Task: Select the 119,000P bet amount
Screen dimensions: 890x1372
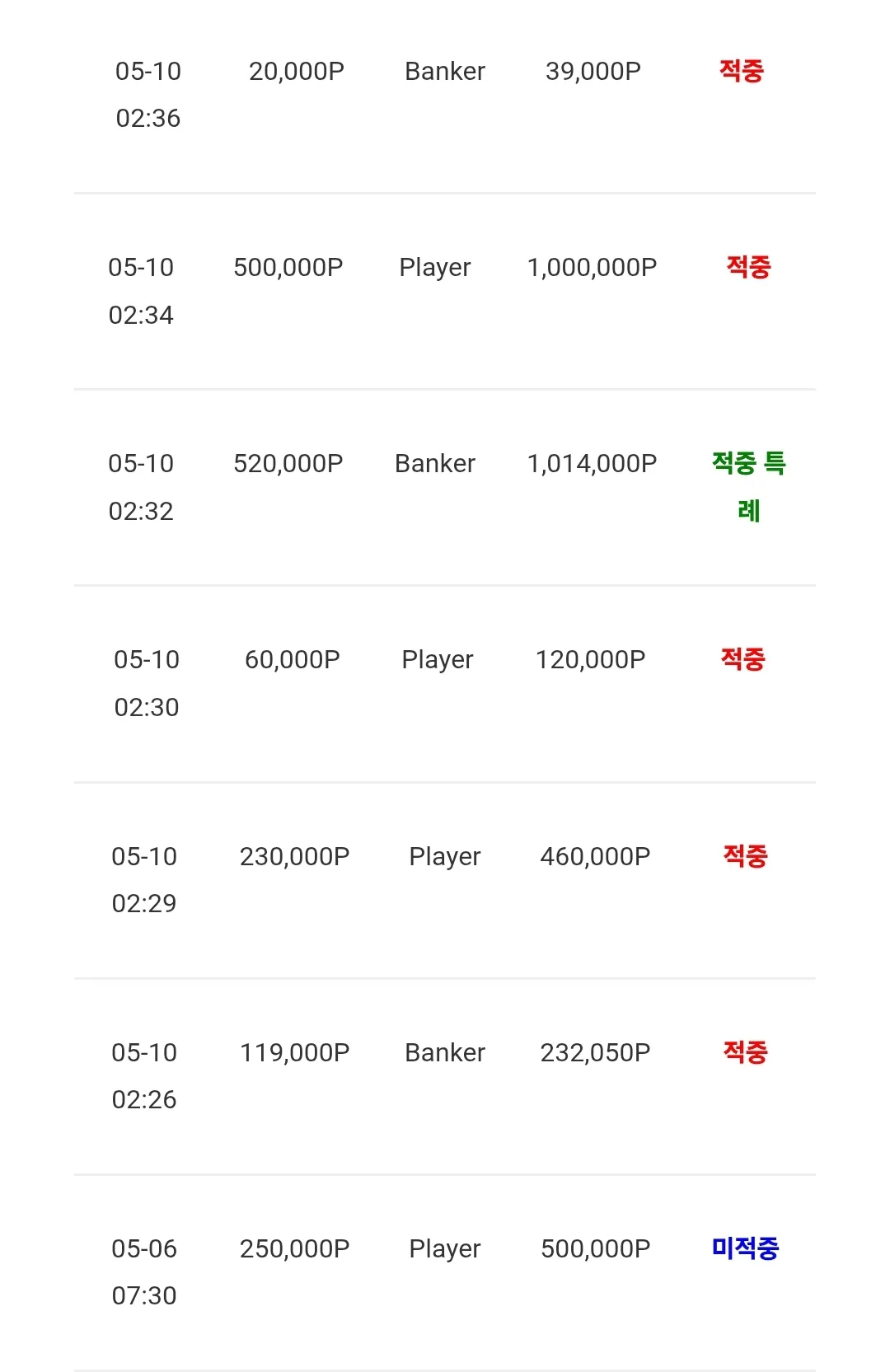Action: point(295,1053)
